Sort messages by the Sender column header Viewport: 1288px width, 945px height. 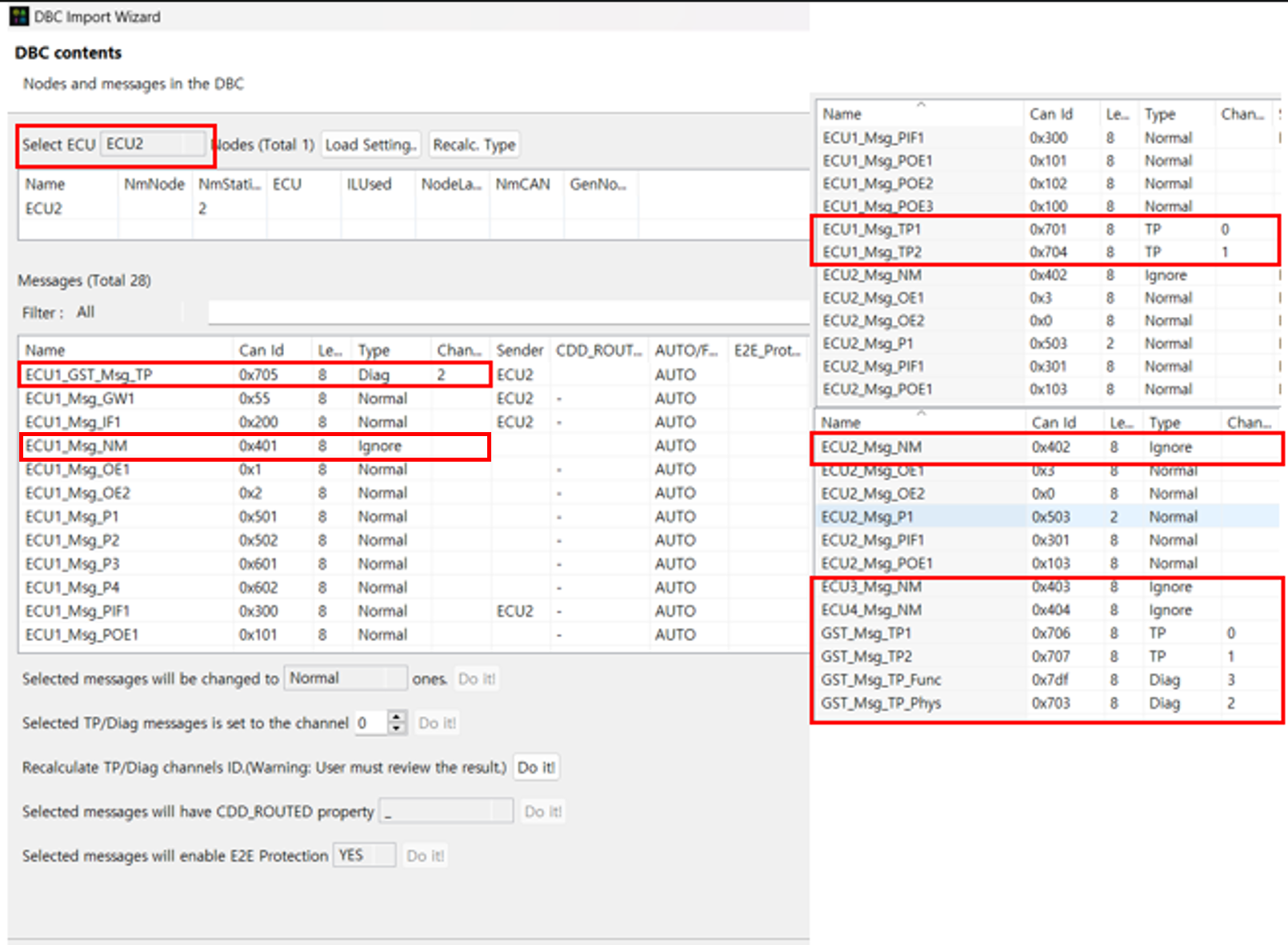point(520,350)
